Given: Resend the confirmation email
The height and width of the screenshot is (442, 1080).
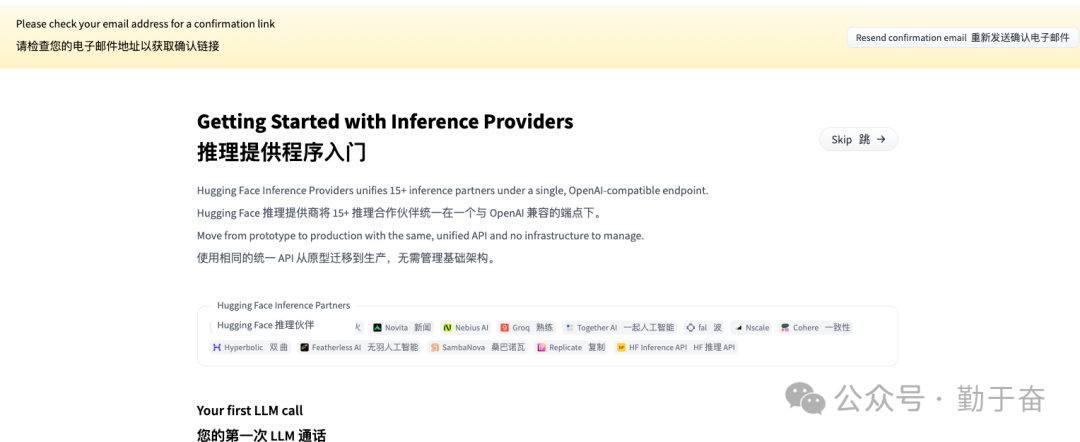Looking at the screenshot, I should 962,38.
